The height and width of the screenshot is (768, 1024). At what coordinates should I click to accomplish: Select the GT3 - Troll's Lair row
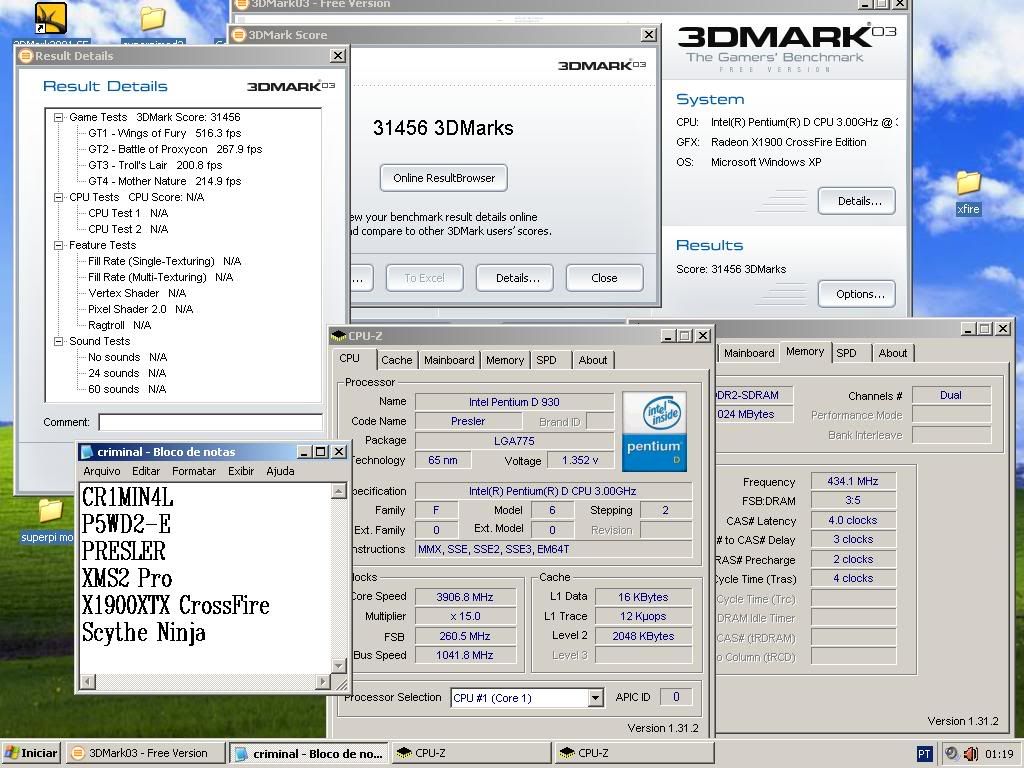(155, 165)
